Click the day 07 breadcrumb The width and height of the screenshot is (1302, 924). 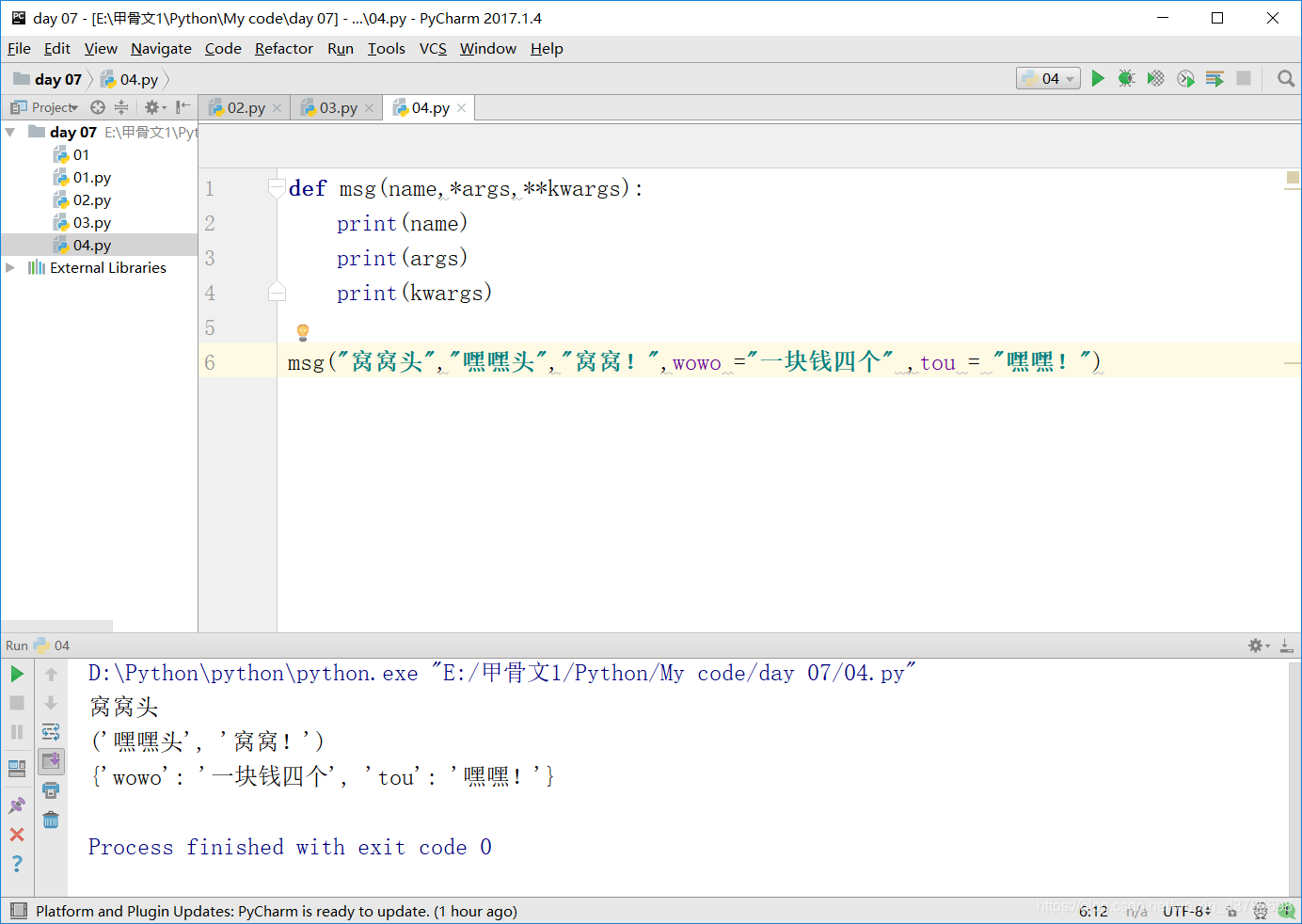pos(48,79)
